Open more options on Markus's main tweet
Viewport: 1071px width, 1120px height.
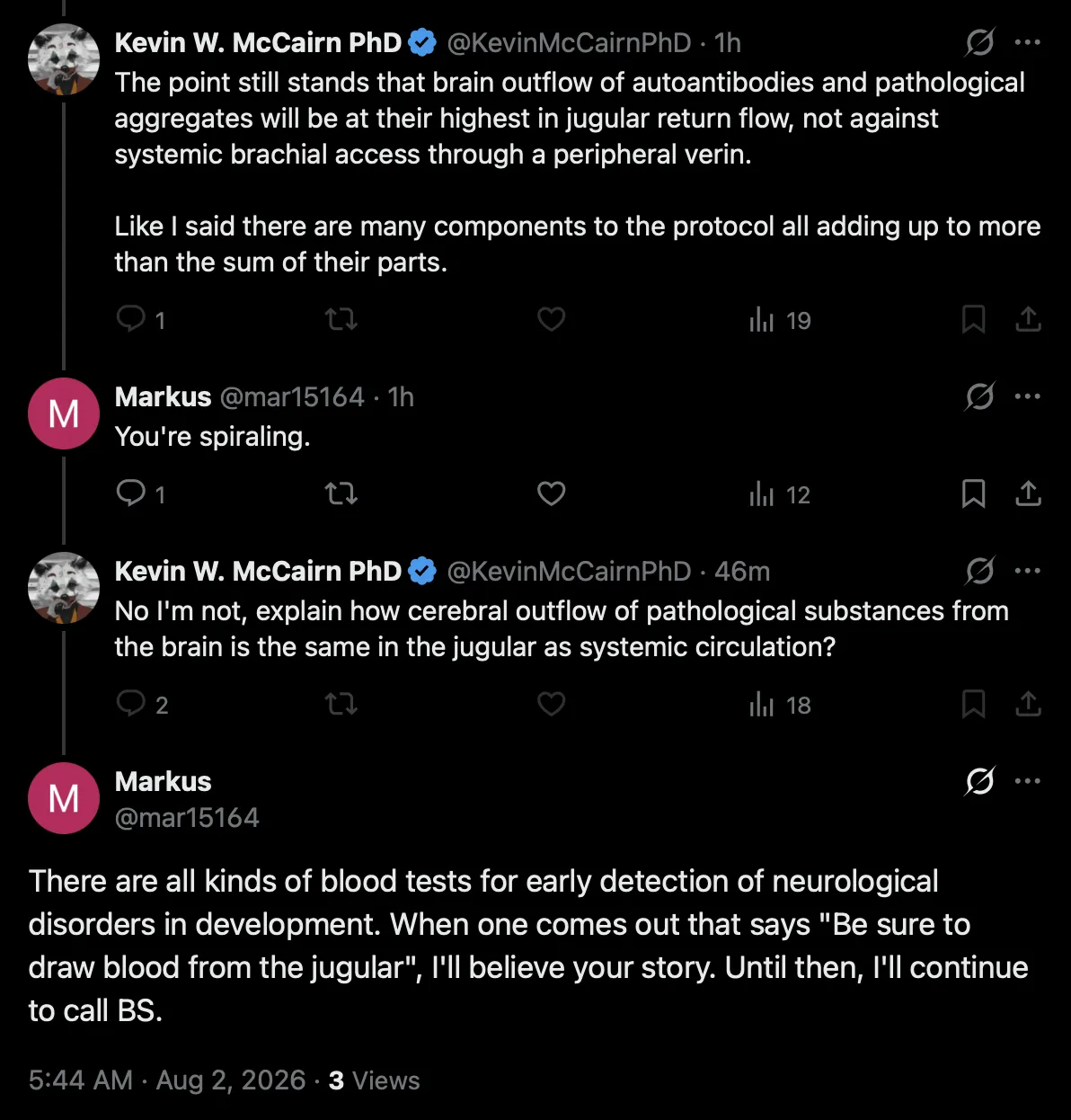pos(1028,781)
